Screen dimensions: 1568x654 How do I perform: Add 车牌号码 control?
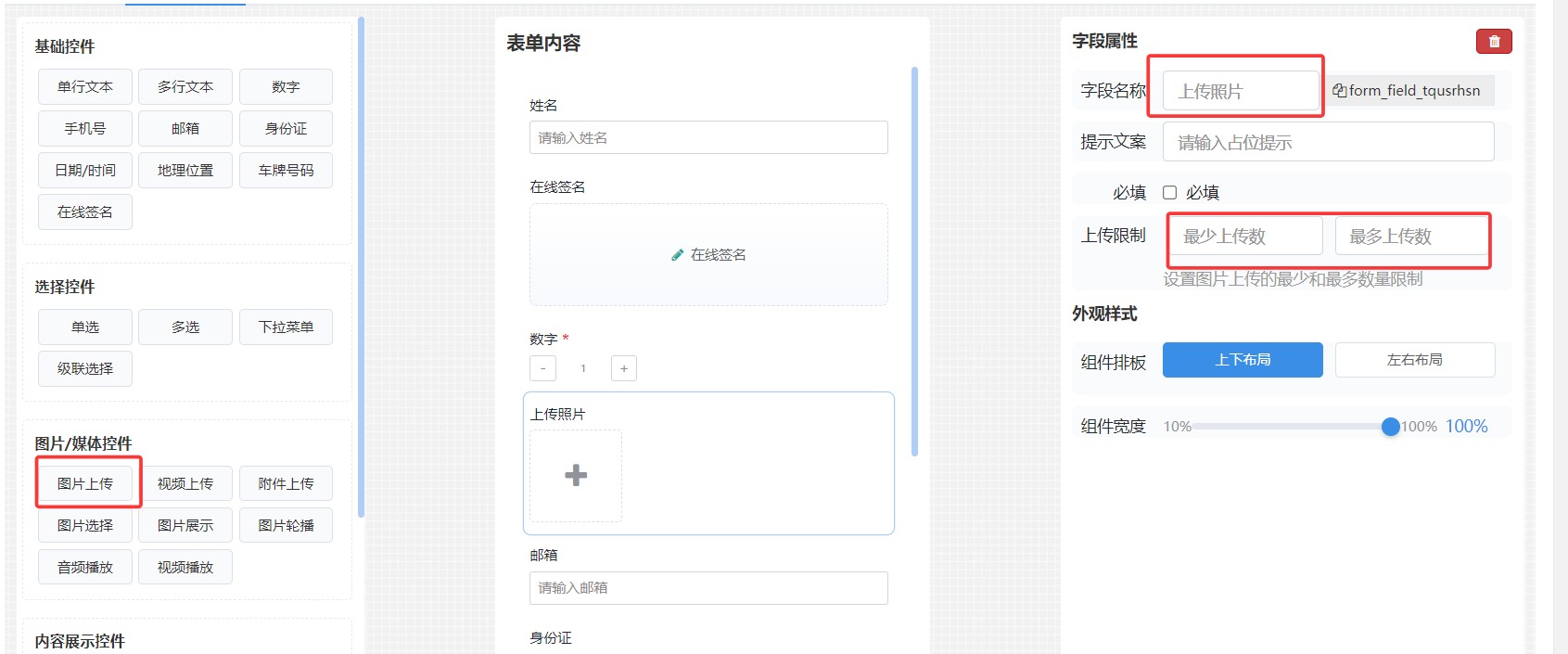click(286, 170)
